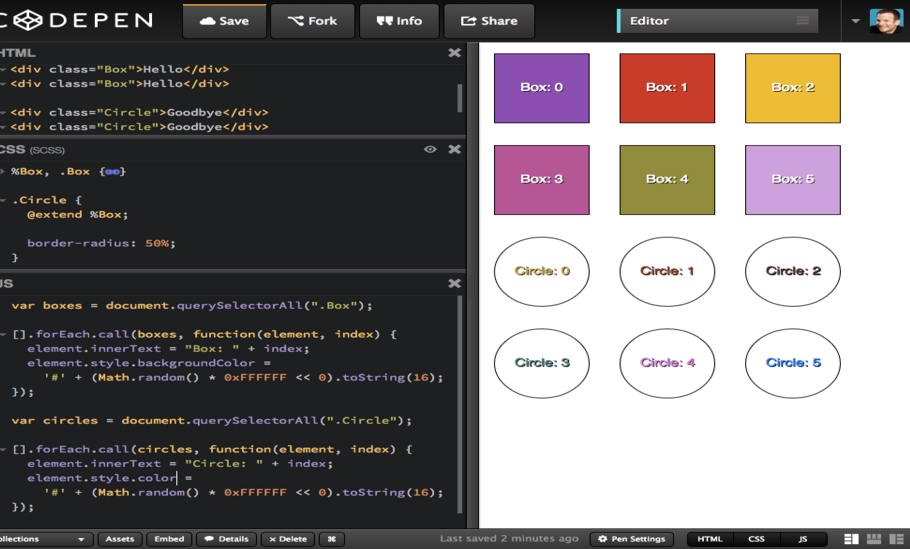Click the user profile avatar

click(x=886, y=21)
